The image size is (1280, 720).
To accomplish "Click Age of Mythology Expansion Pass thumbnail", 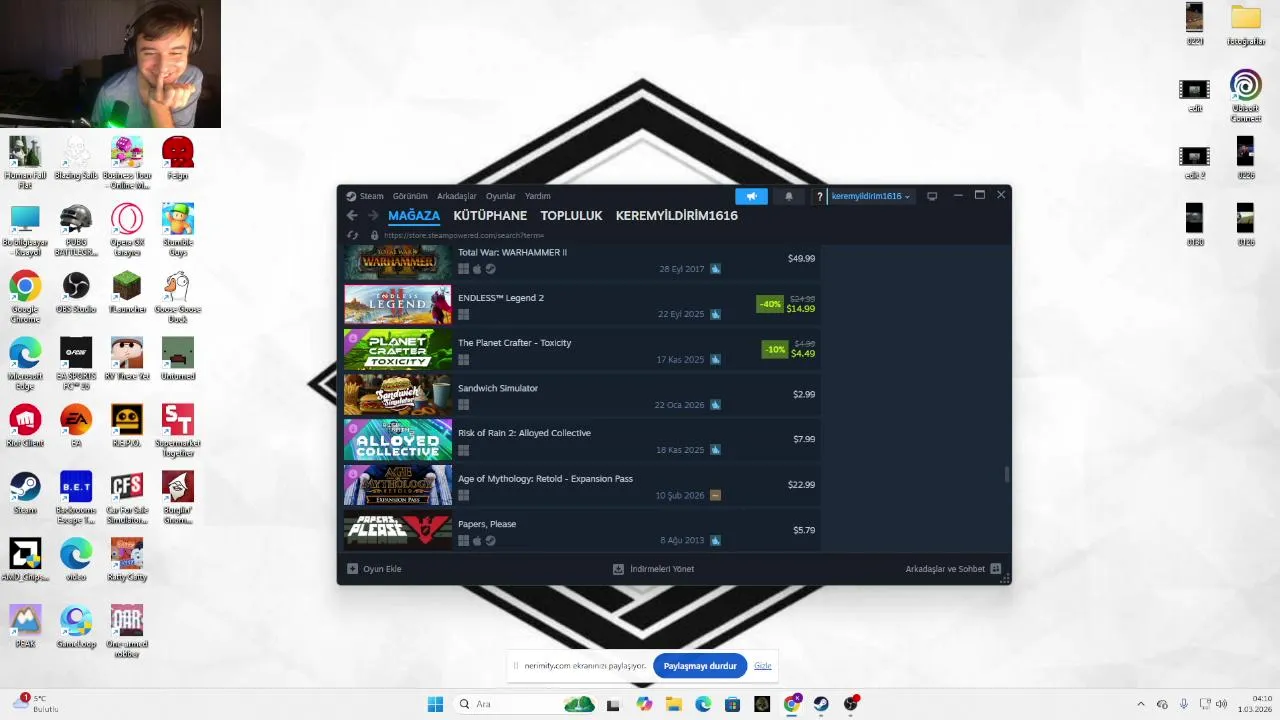I will click(398, 485).
